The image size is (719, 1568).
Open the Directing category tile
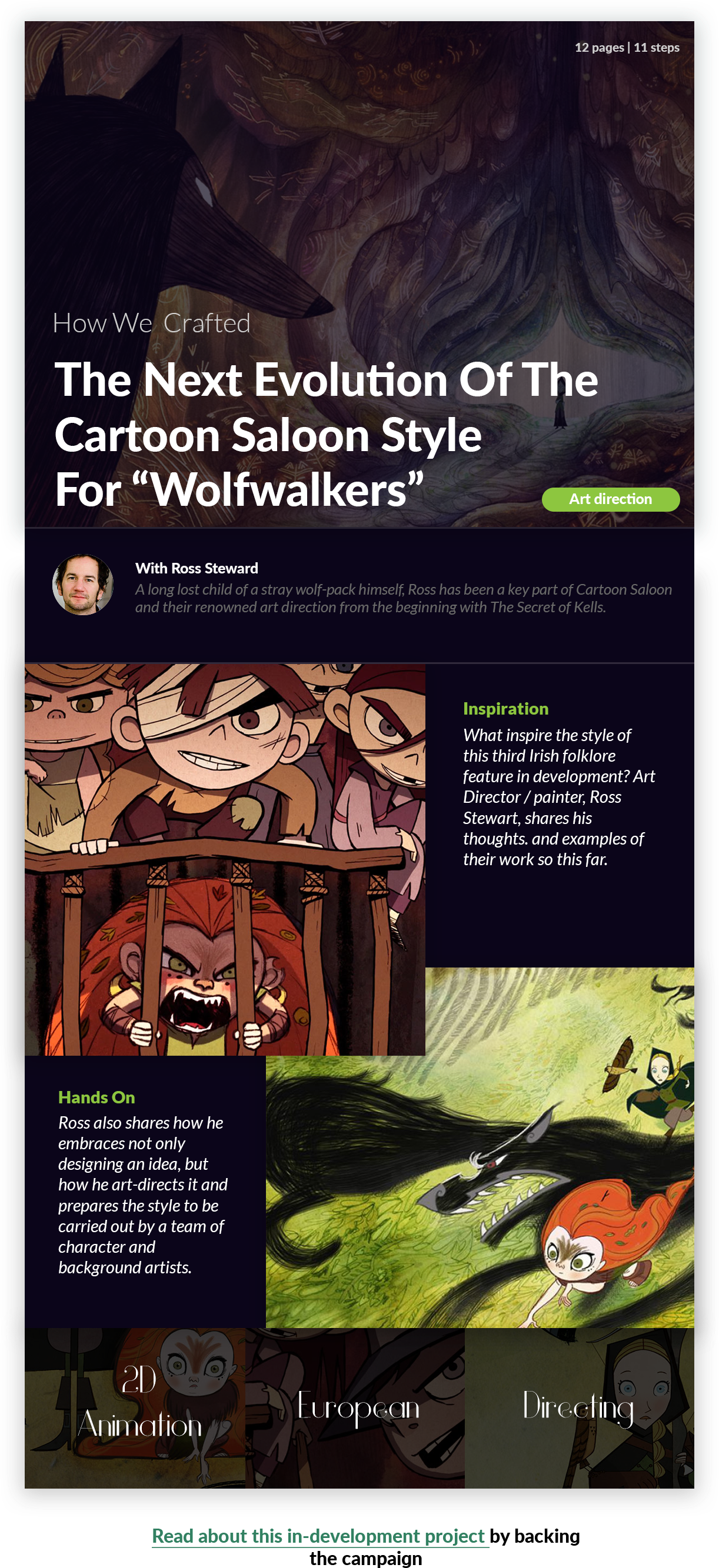pos(579,1407)
